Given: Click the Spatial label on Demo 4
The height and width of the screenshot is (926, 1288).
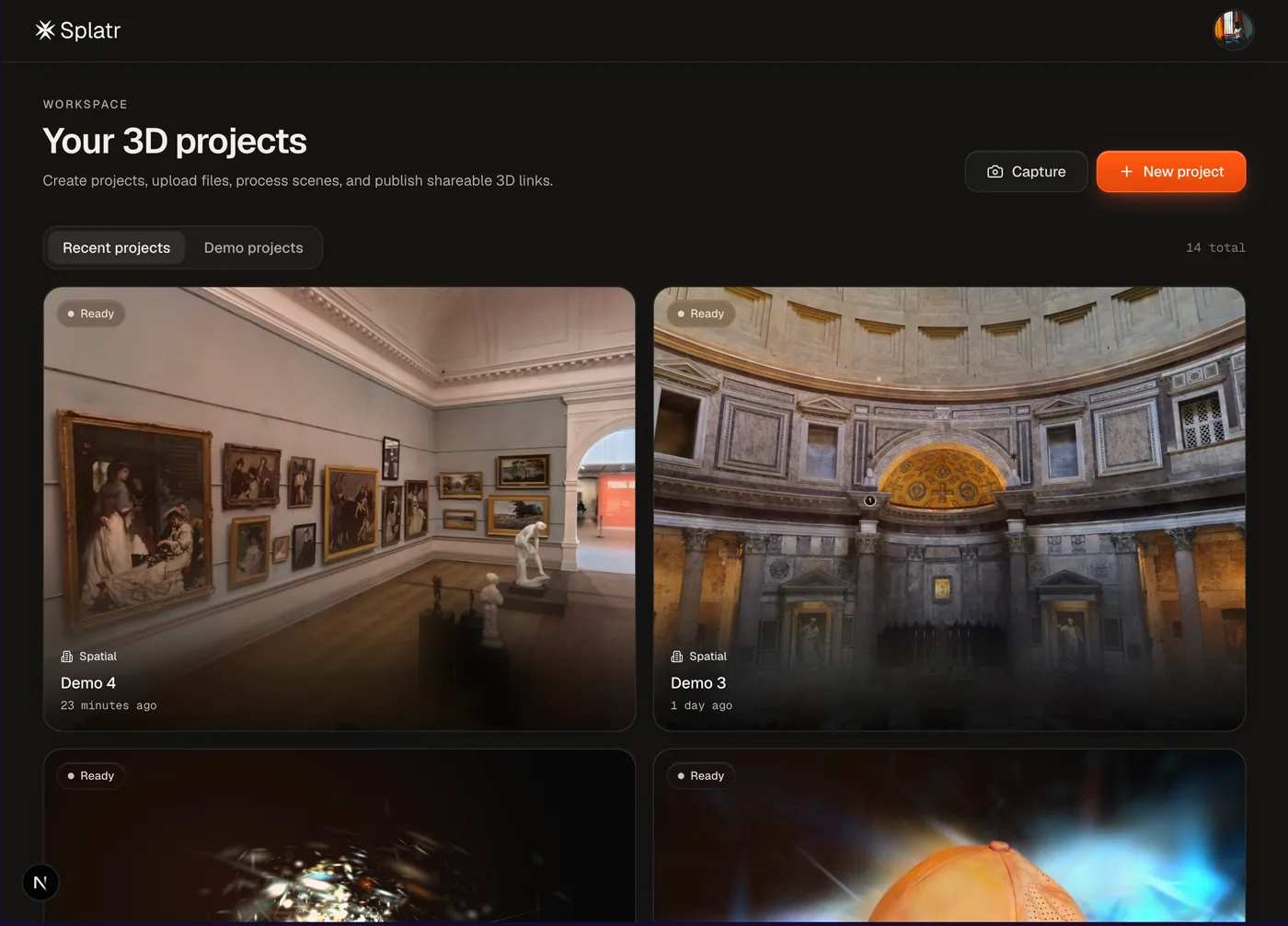Looking at the screenshot, I should point(98,657).
